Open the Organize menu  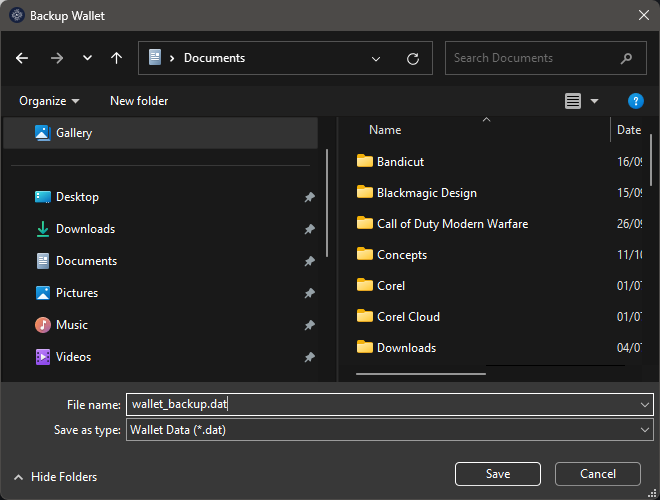[49, 101]
